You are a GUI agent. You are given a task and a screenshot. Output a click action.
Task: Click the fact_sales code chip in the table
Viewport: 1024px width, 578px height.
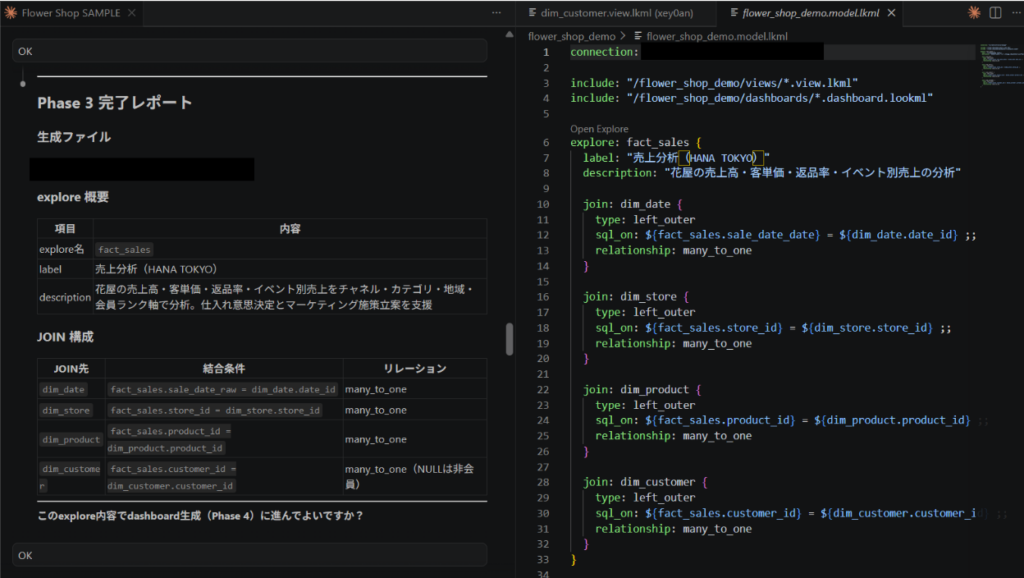coord(124,249)
